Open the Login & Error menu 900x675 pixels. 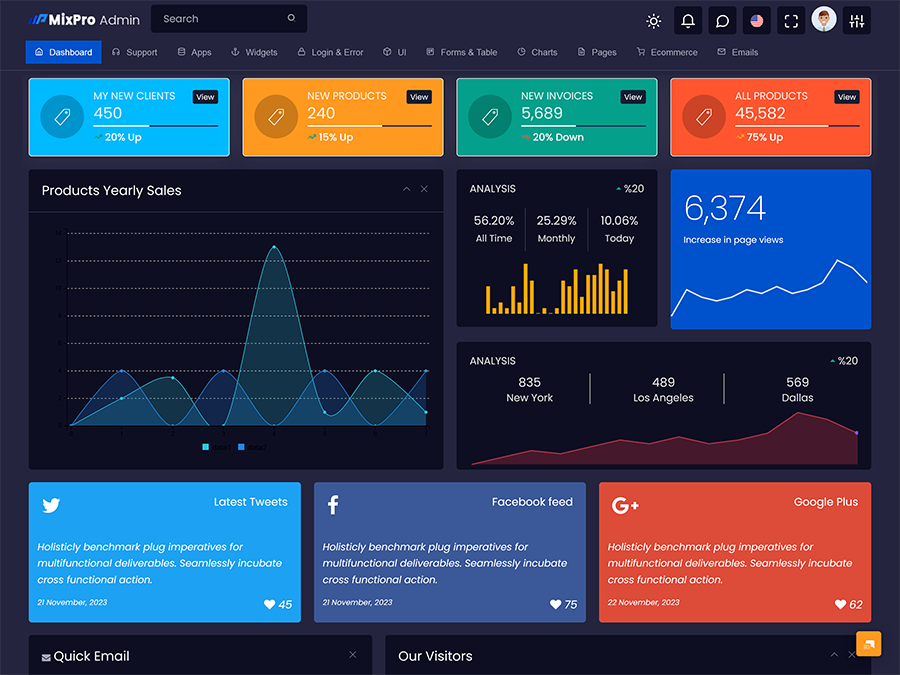331,52
